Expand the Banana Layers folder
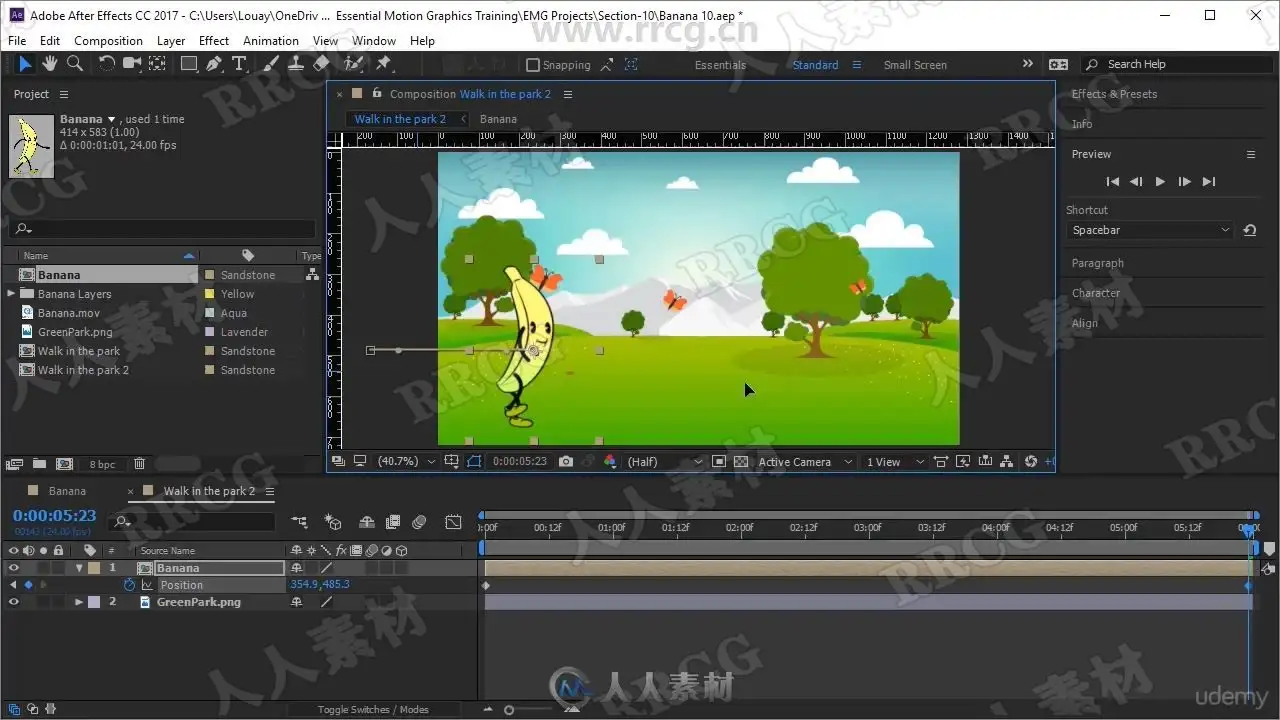 [x=11, y=294]
